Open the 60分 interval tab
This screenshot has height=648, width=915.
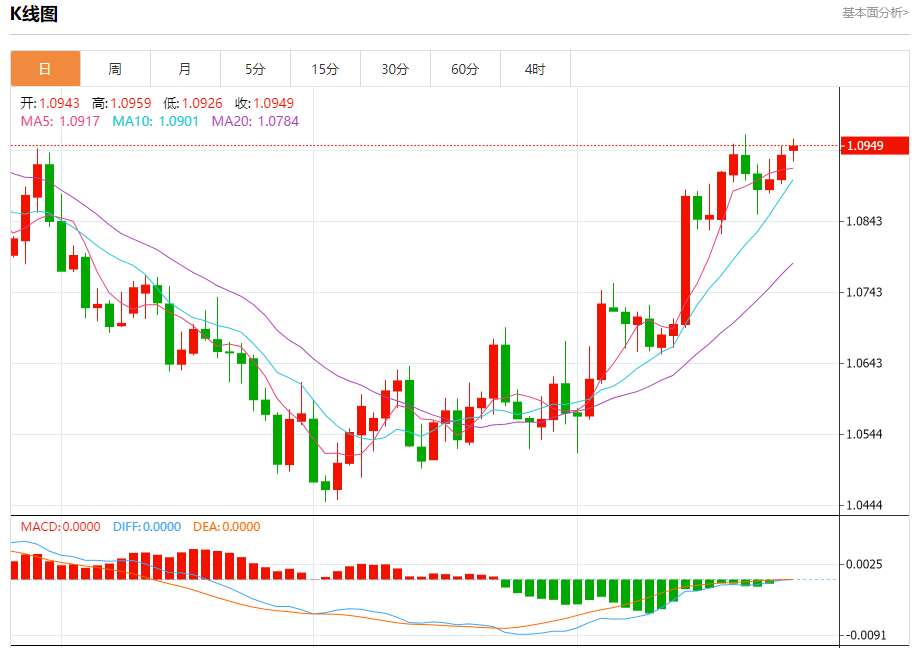tap(466, 69)
